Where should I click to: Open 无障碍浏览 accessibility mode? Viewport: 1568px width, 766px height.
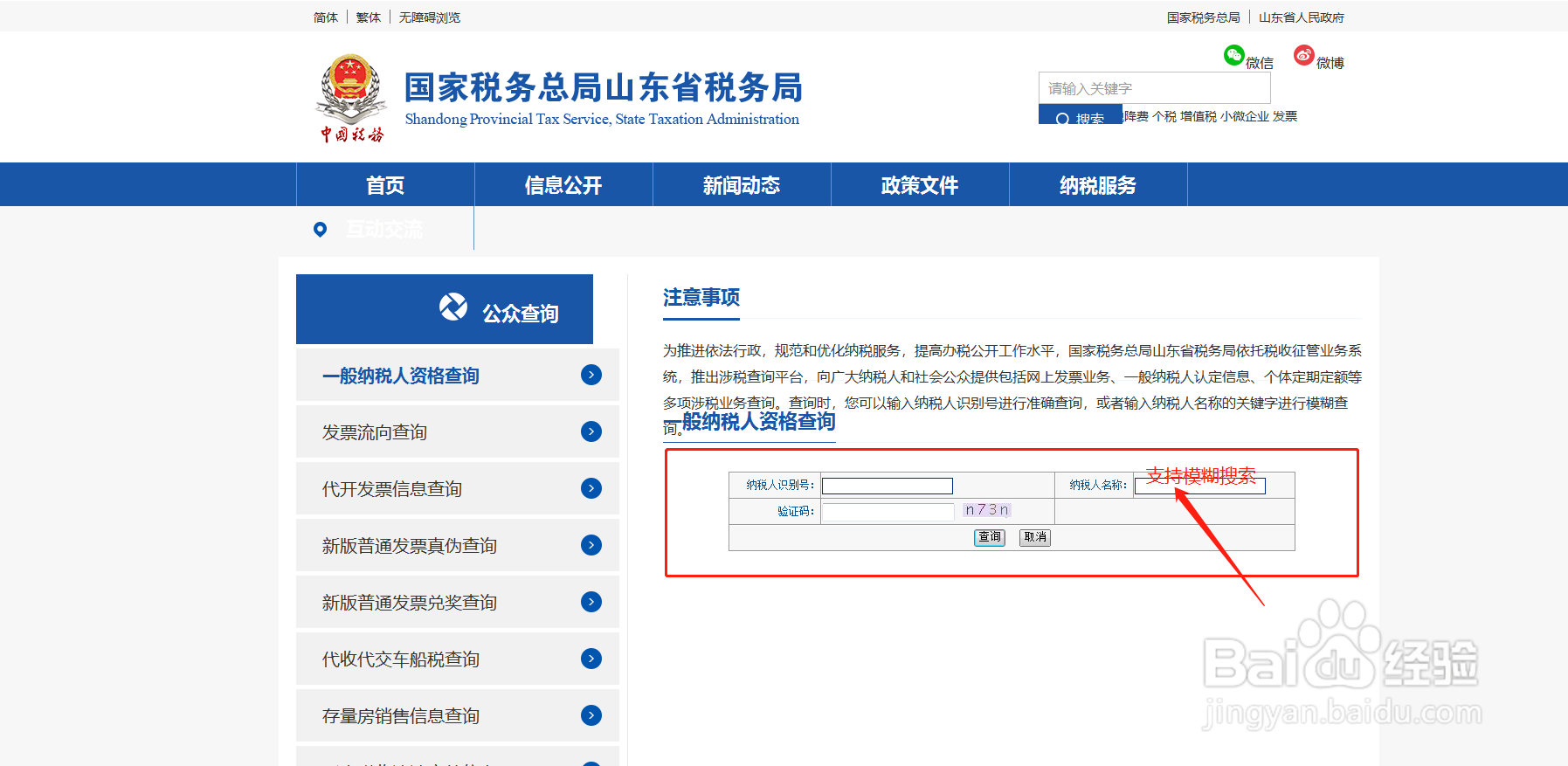430,17
